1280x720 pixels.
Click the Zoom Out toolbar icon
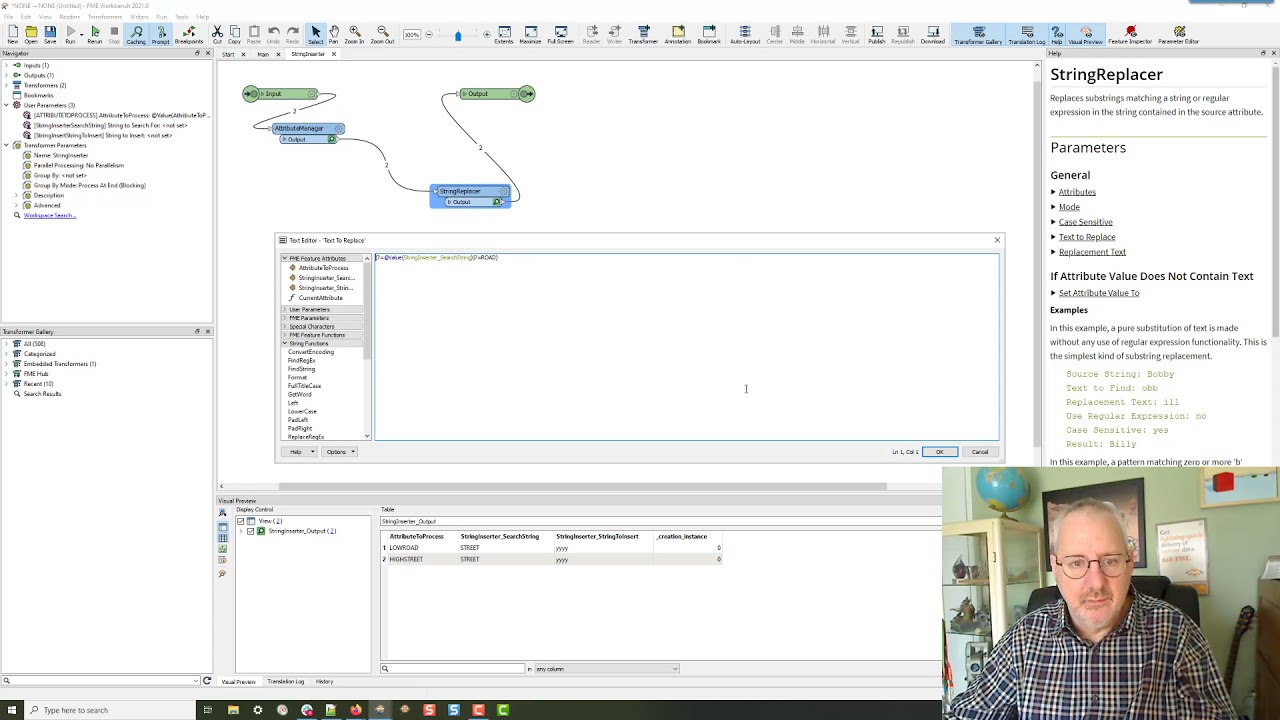pyautogui.click(x=382, y=35)
